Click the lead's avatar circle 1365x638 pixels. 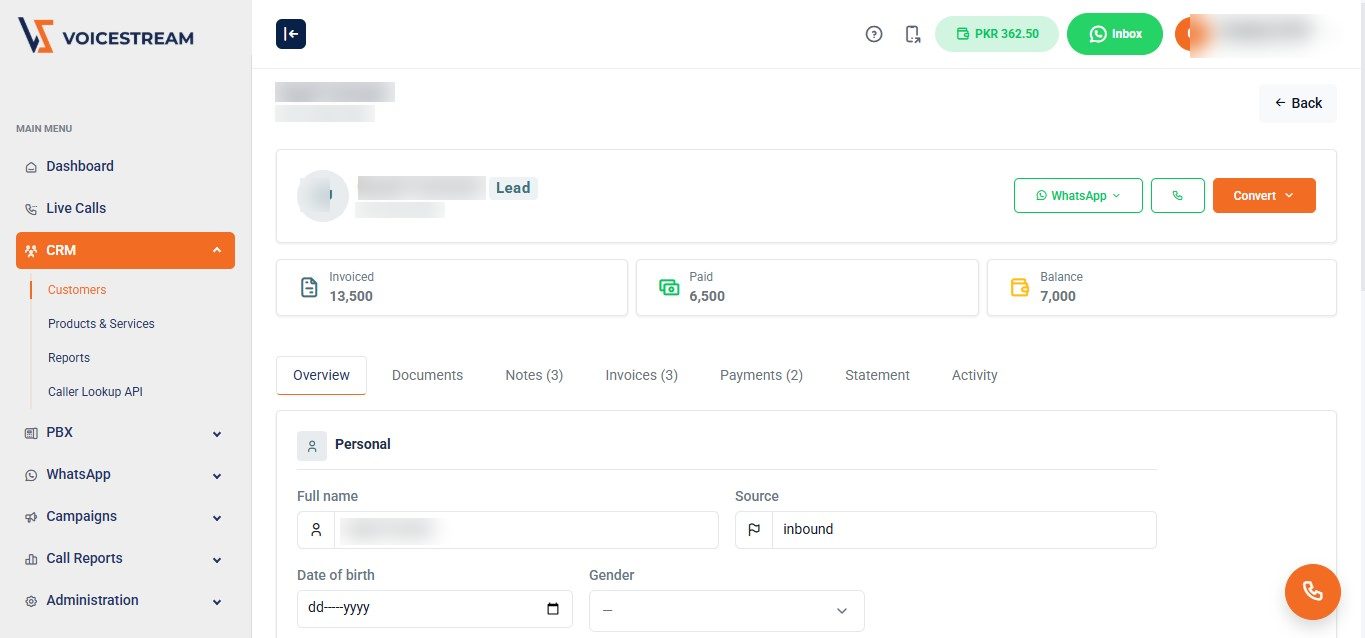coord(323,196)
